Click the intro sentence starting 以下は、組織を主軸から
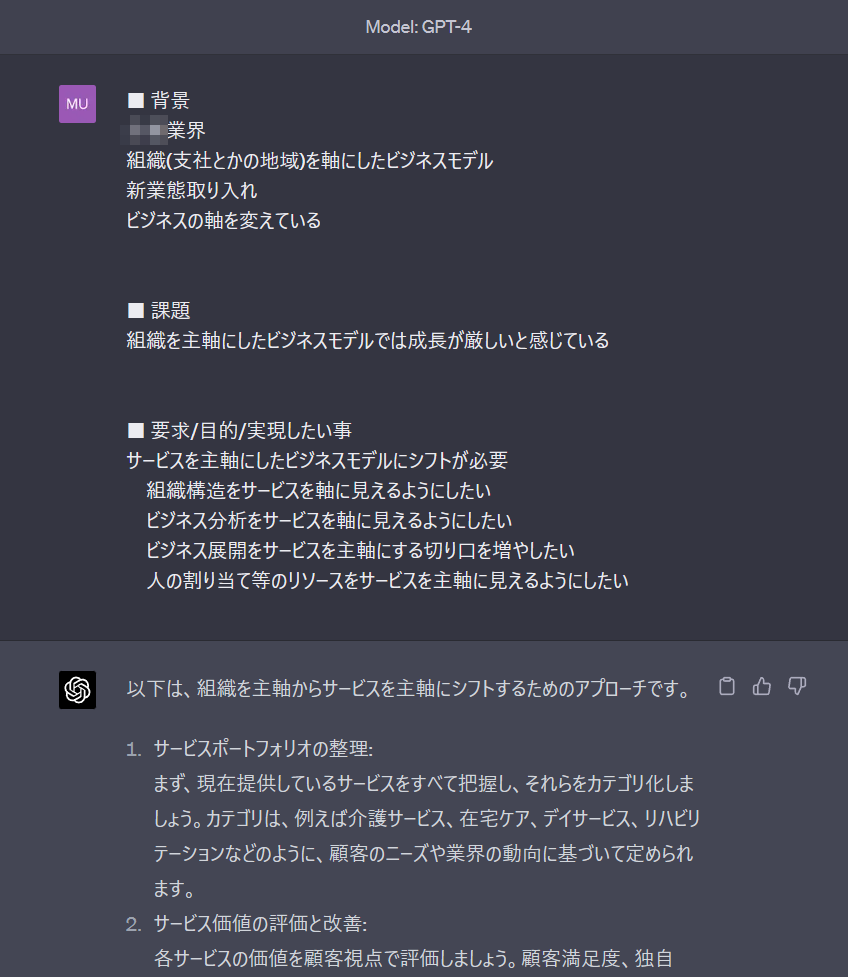 (409, 689)
